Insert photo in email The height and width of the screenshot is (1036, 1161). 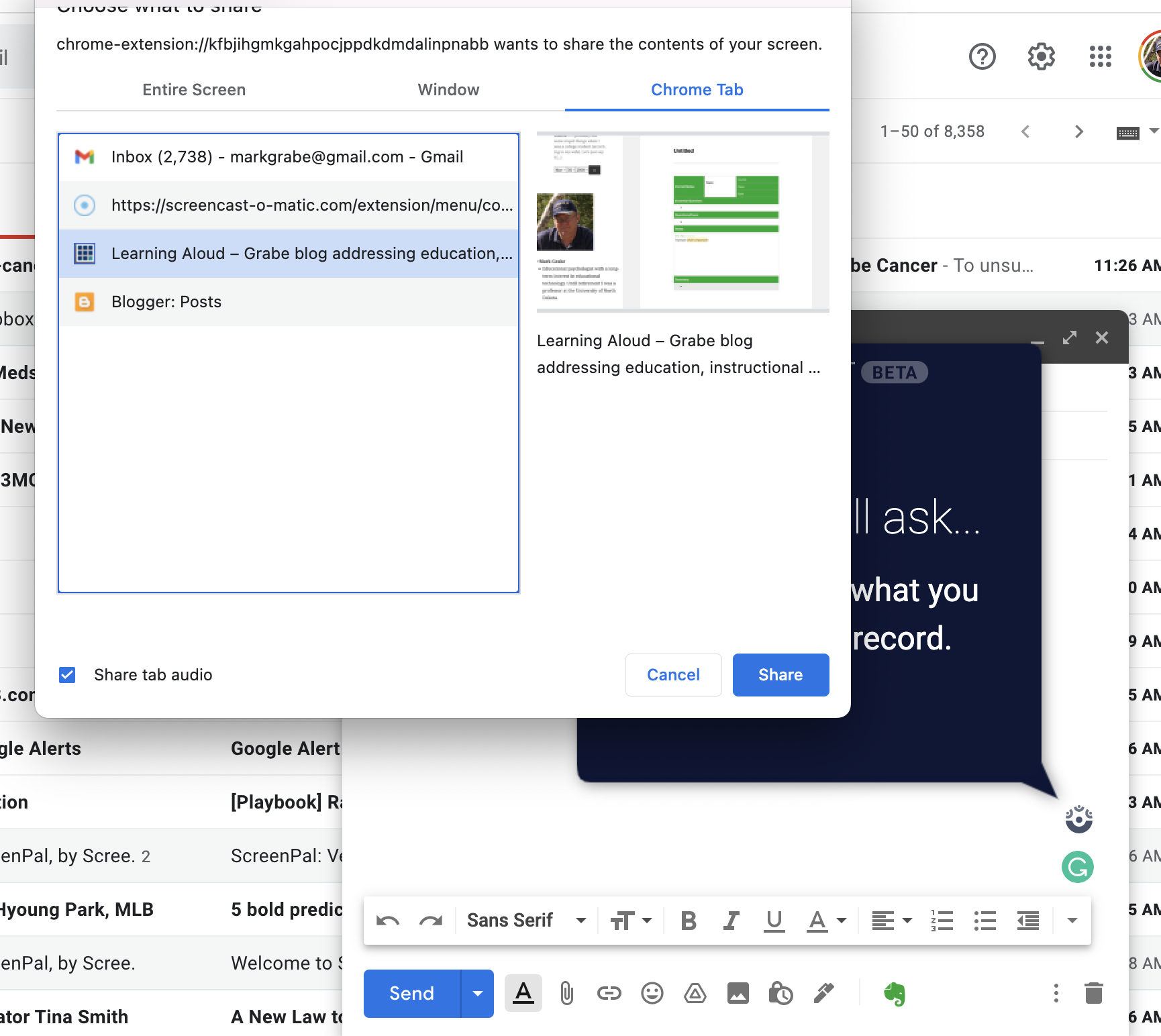(738, 994)
